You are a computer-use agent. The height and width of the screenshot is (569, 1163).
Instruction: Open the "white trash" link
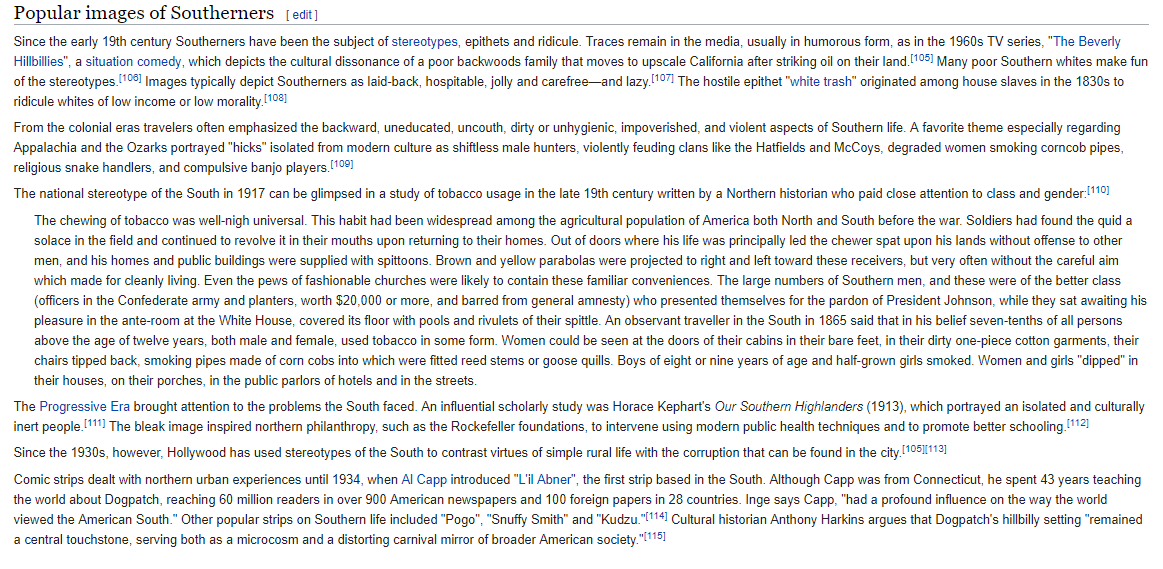coord(822,82)
